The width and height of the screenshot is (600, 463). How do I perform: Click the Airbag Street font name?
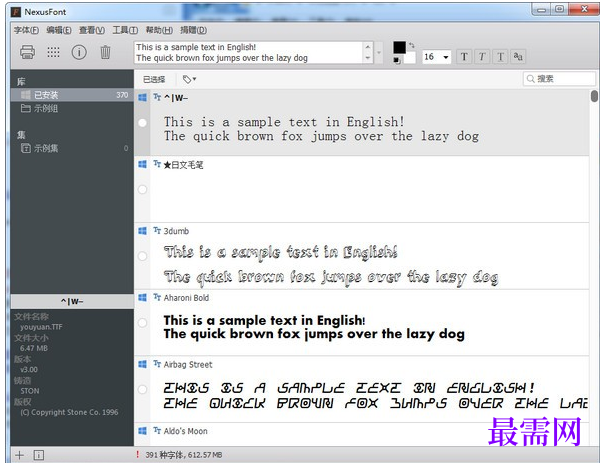pos(188,365)
